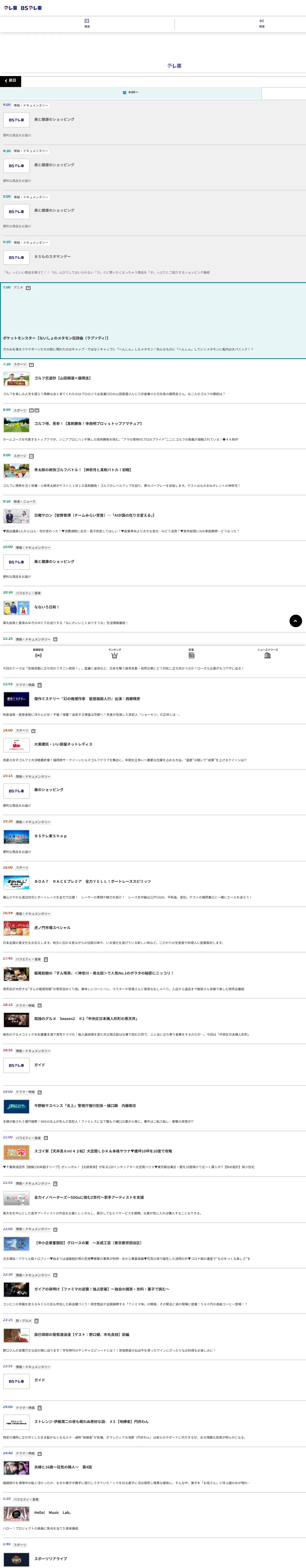This screenshot has height=1568, width=306.
Task: Click アニメ genre tag at 7:00
Action: point(18,287)
